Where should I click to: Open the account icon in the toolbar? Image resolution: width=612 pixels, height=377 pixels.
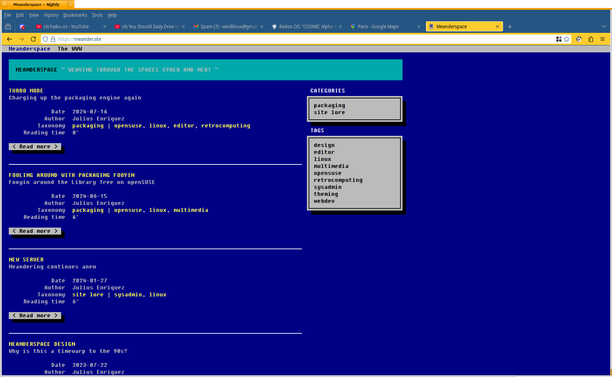579,39
